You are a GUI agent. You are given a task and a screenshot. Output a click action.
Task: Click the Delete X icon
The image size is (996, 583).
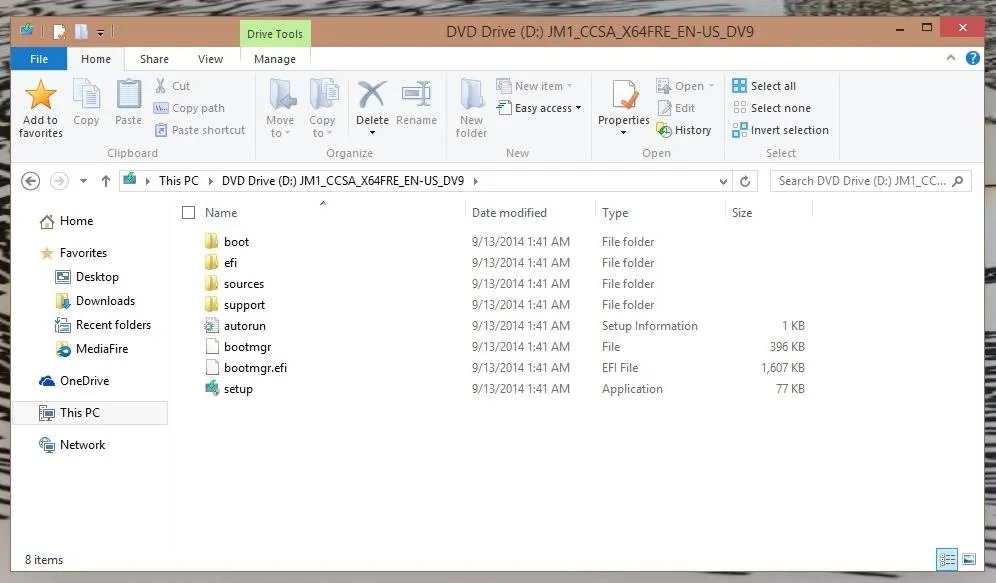click(372, 94)
